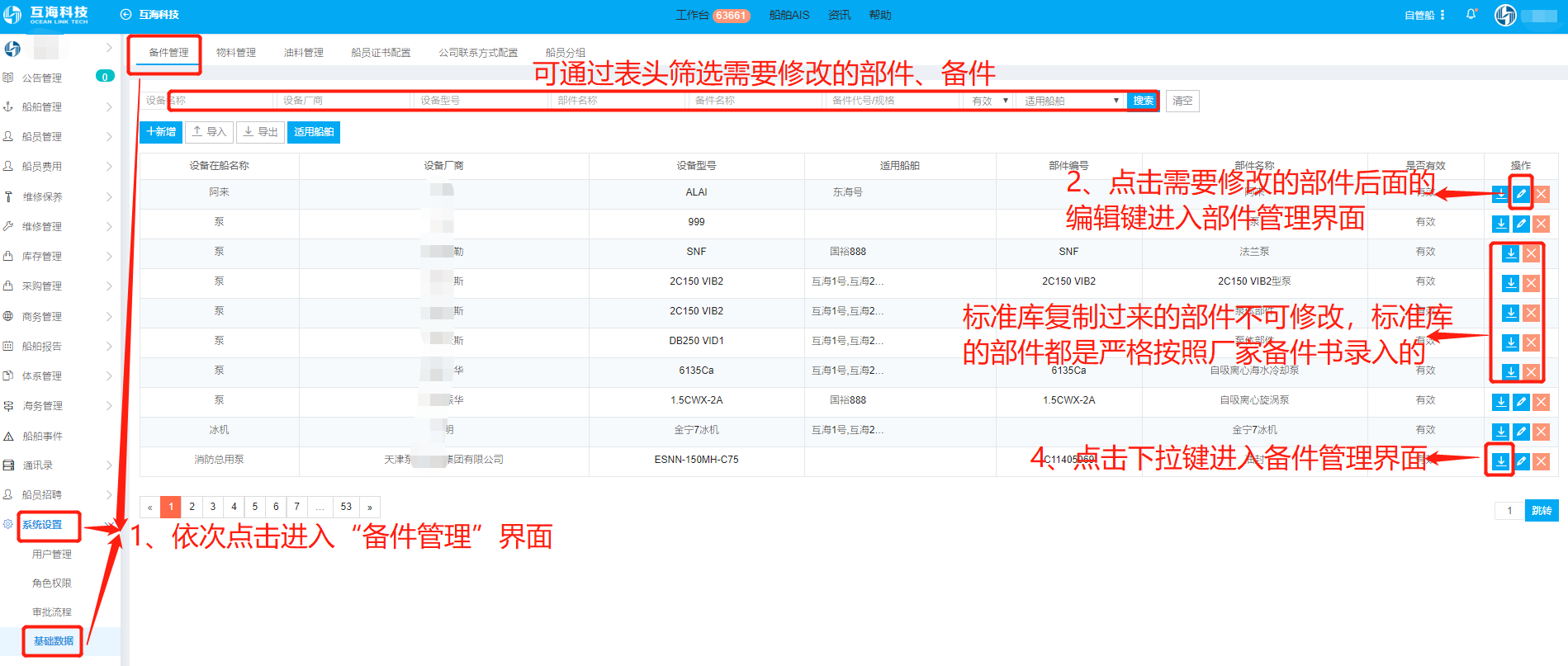Open the download dropdown for the DB250 VID1 row
This screenshot has width=1568, height=666.
(x=1510, y=342)
